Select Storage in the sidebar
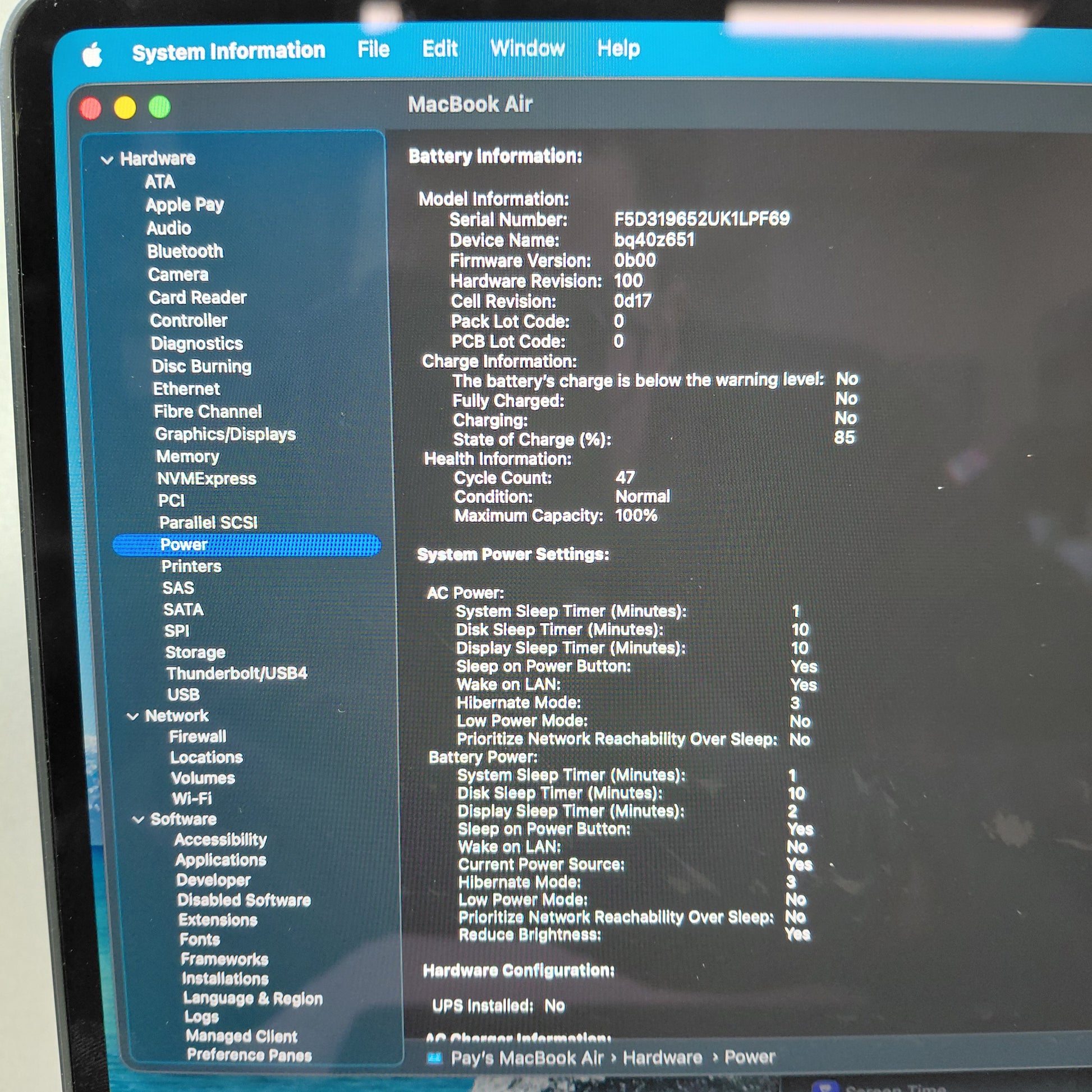 (x=195, y=652)
